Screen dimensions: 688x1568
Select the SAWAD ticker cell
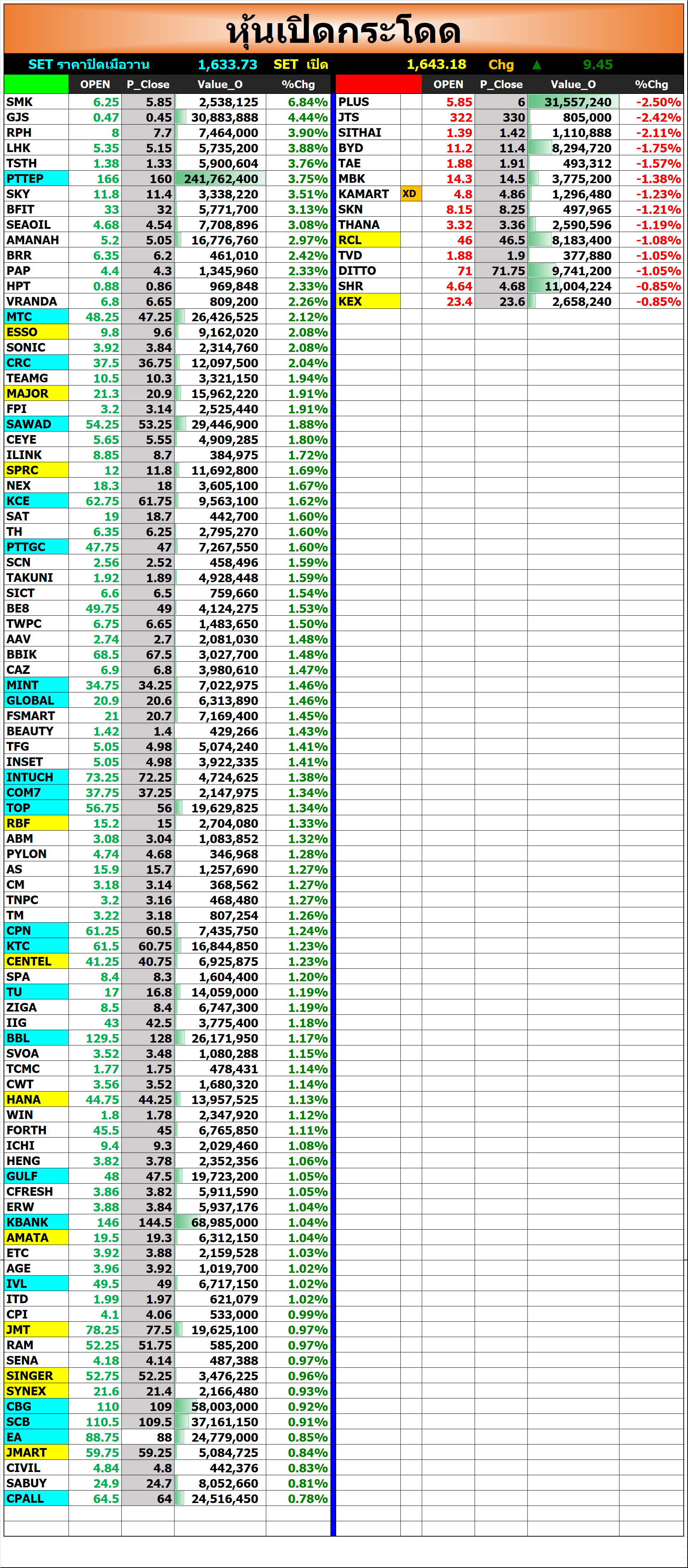click(x=36, y=424)
